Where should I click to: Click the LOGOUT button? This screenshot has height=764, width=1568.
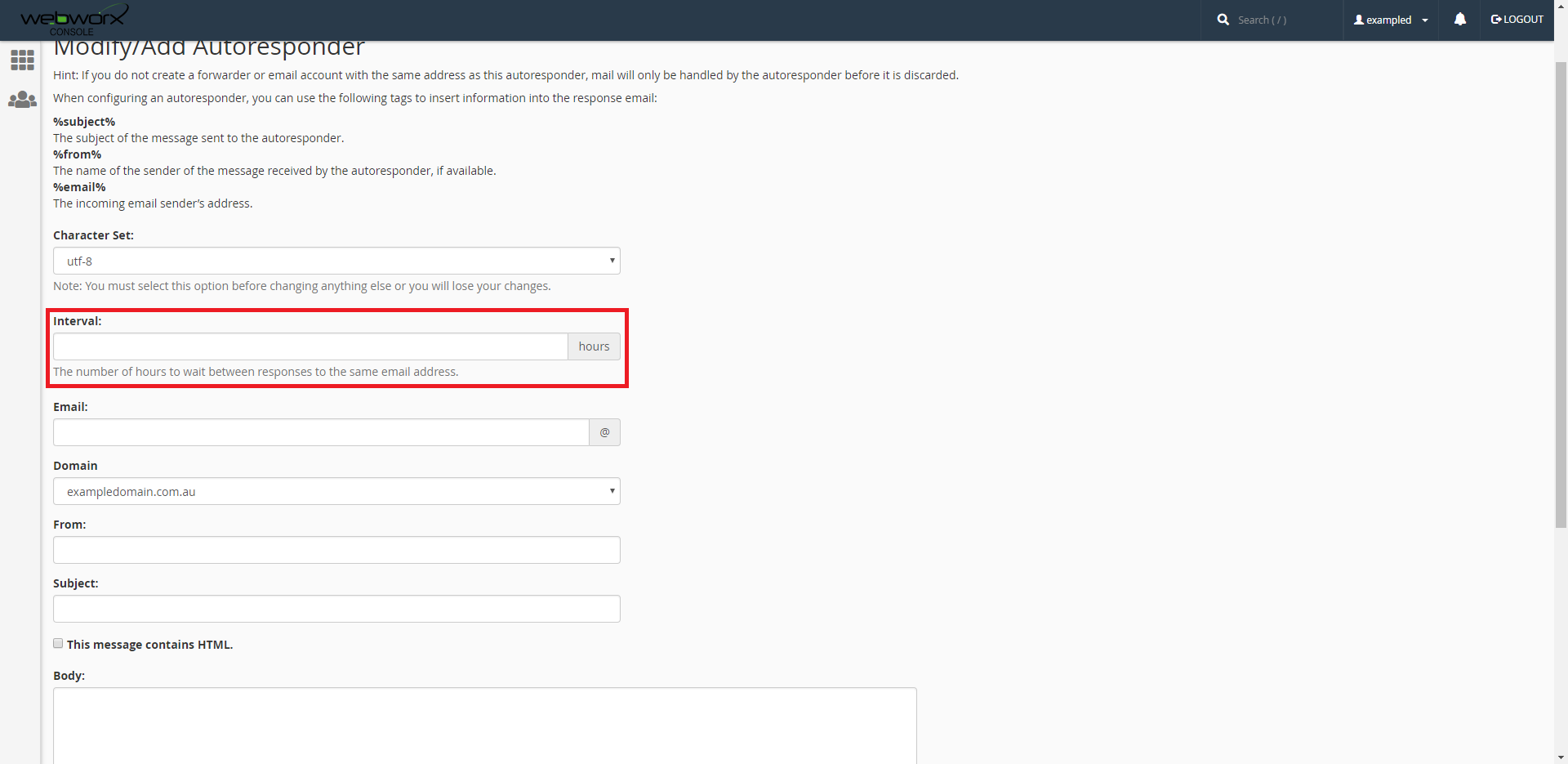[x=1517, y=20]
